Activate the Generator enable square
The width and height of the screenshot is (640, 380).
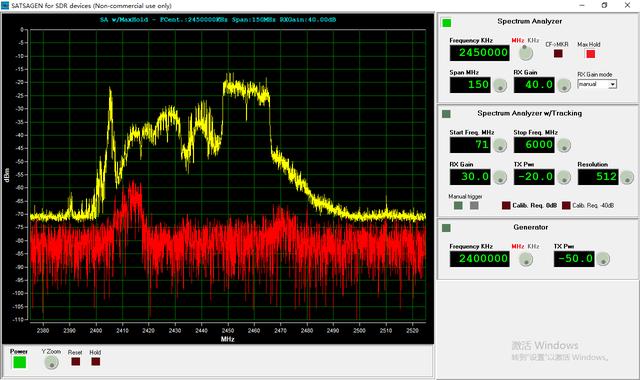pos(446,228)
